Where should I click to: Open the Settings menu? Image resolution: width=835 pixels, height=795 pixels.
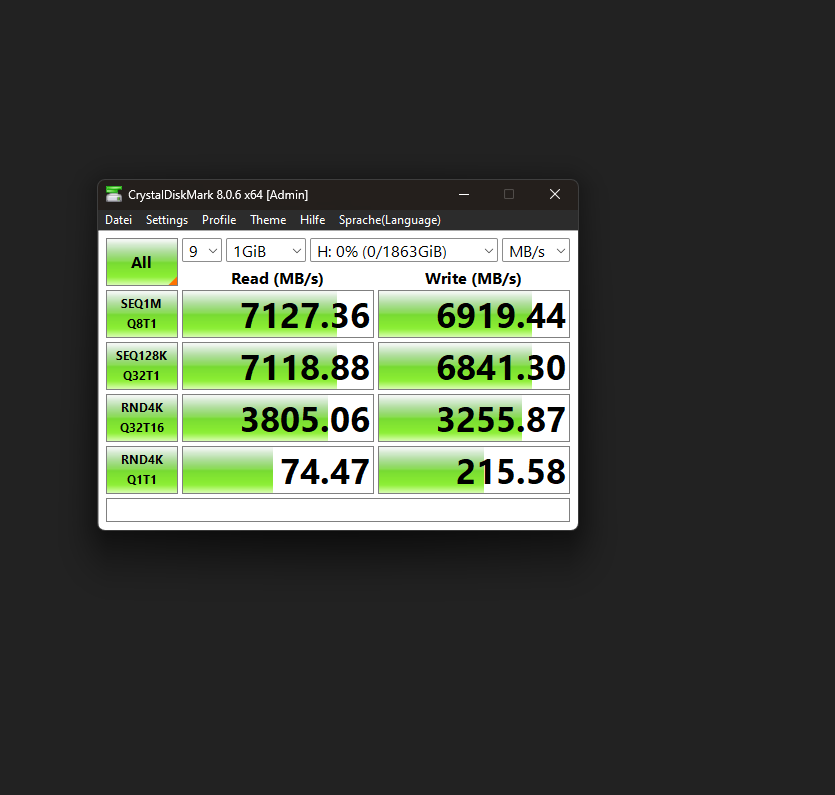coord(167,220)
